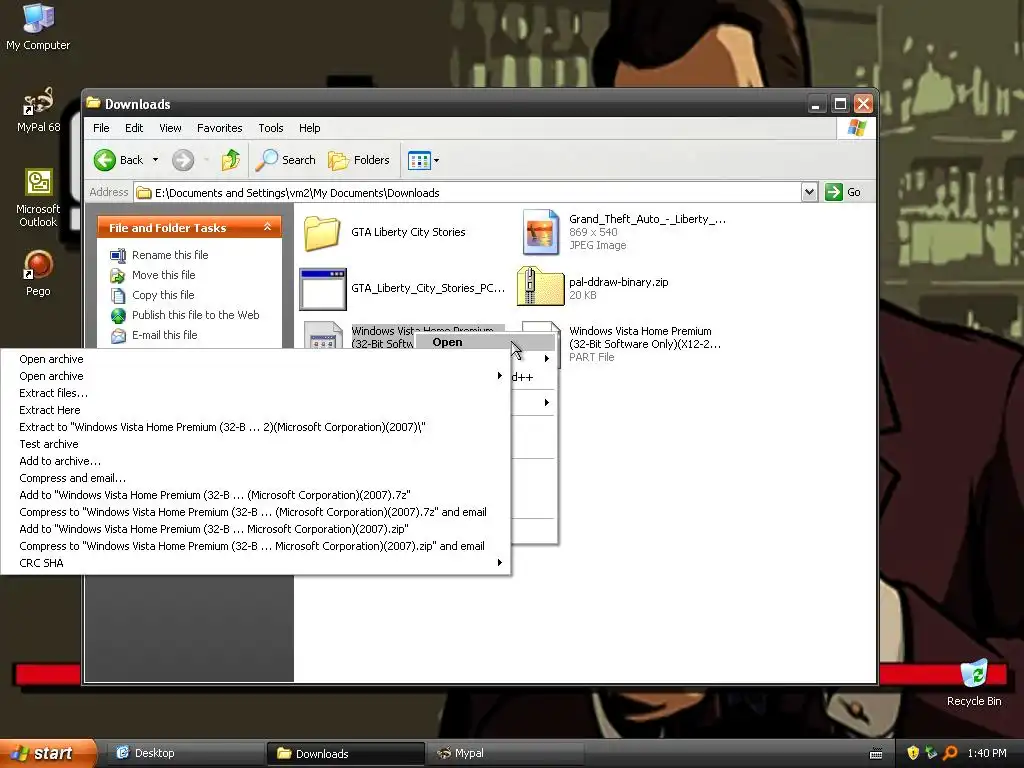Choose Compress to .7z and email
Image resolution: width=1024 pixels, height=768 pixels.
(x=255, y=511)
